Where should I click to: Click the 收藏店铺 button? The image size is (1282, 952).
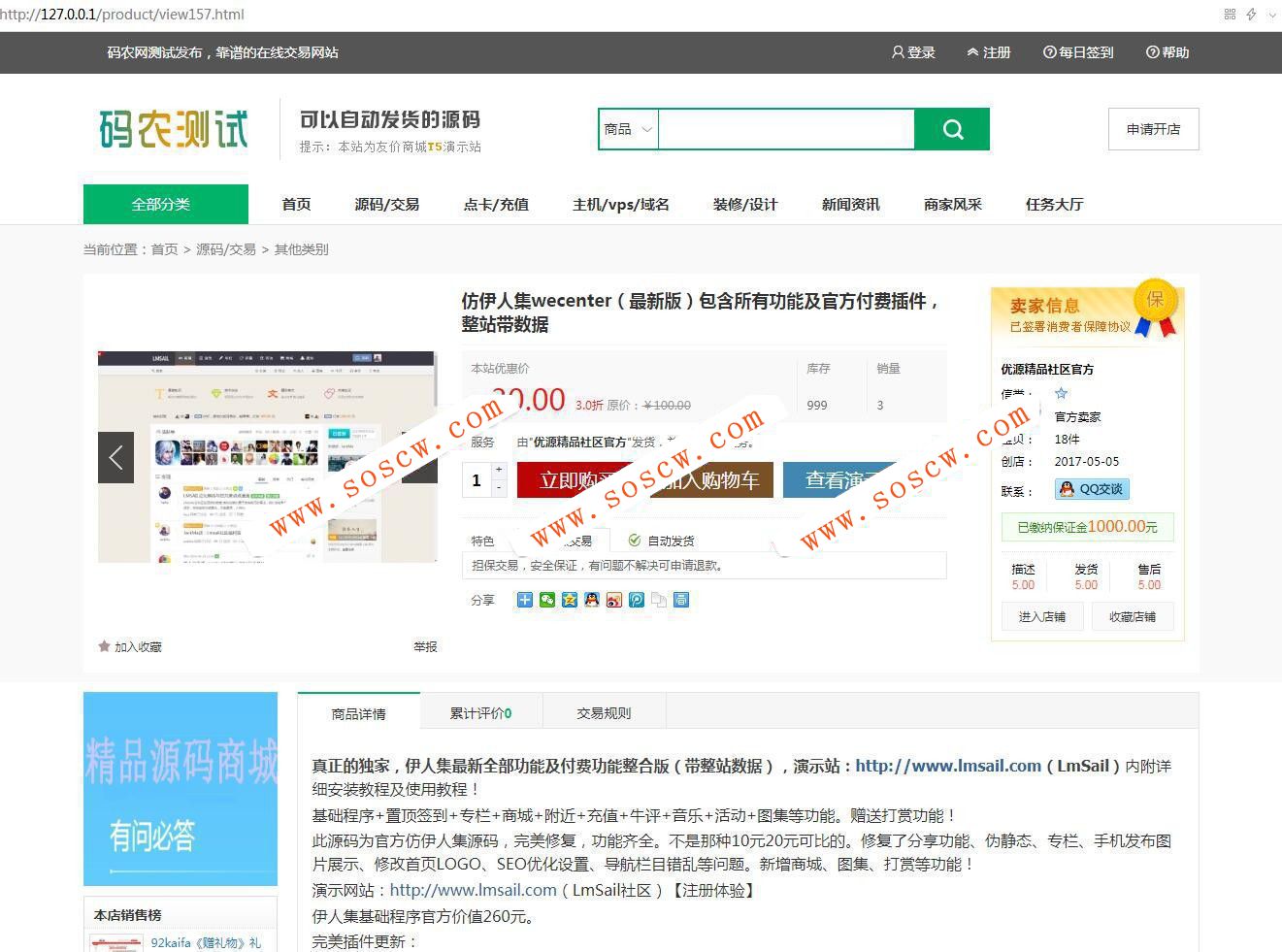(x=1133, y=616)
